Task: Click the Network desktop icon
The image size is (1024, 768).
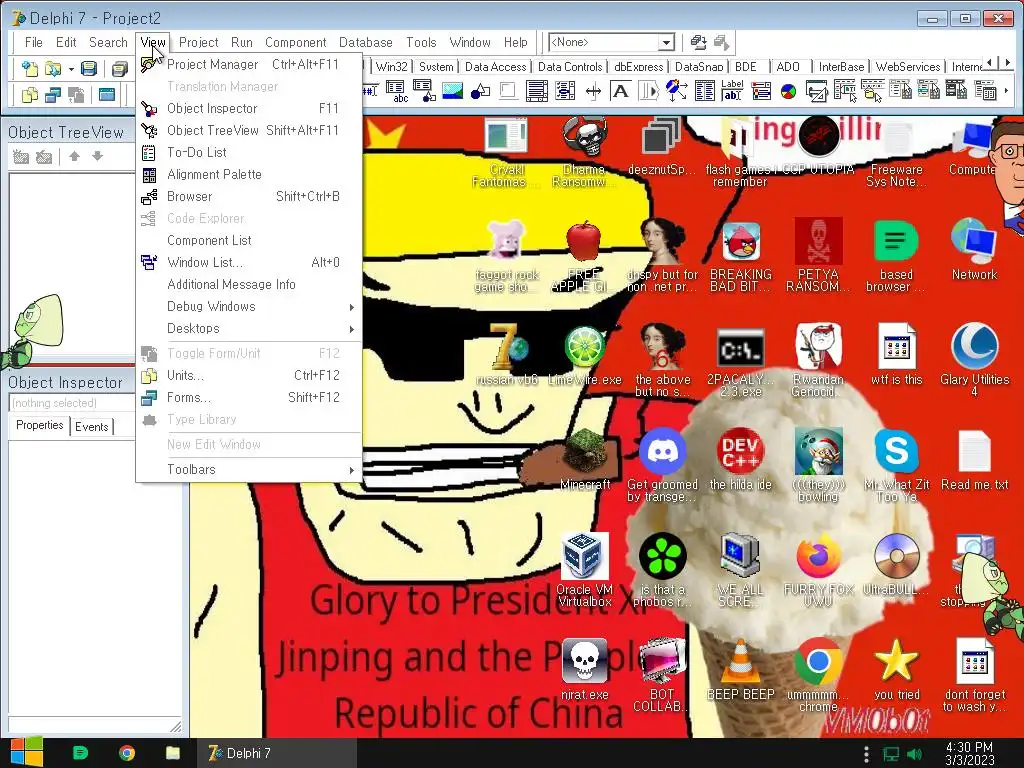Action: pyautogui.click(x=974, y=249)
